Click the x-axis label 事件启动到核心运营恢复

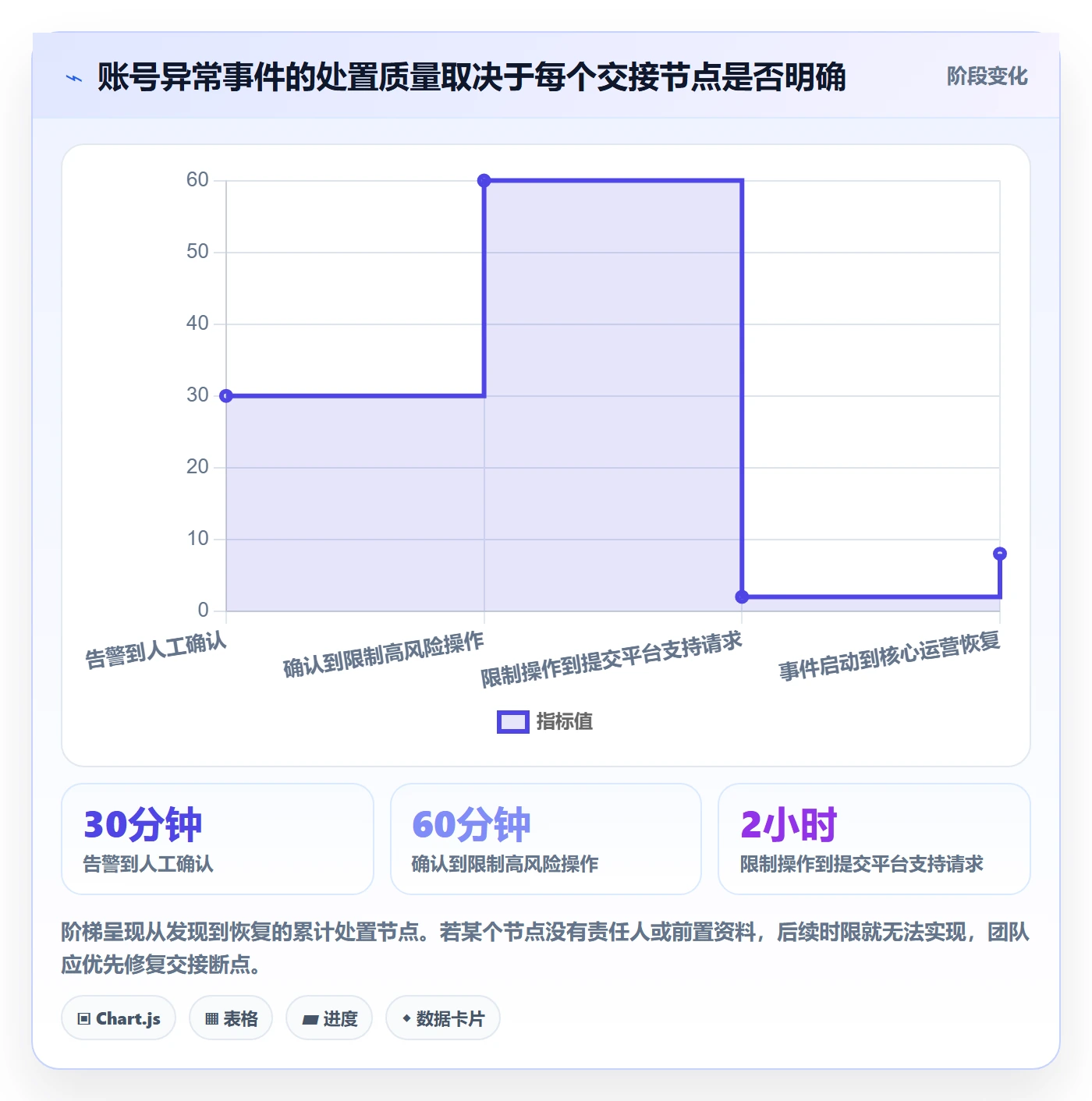tap(889, 656)
